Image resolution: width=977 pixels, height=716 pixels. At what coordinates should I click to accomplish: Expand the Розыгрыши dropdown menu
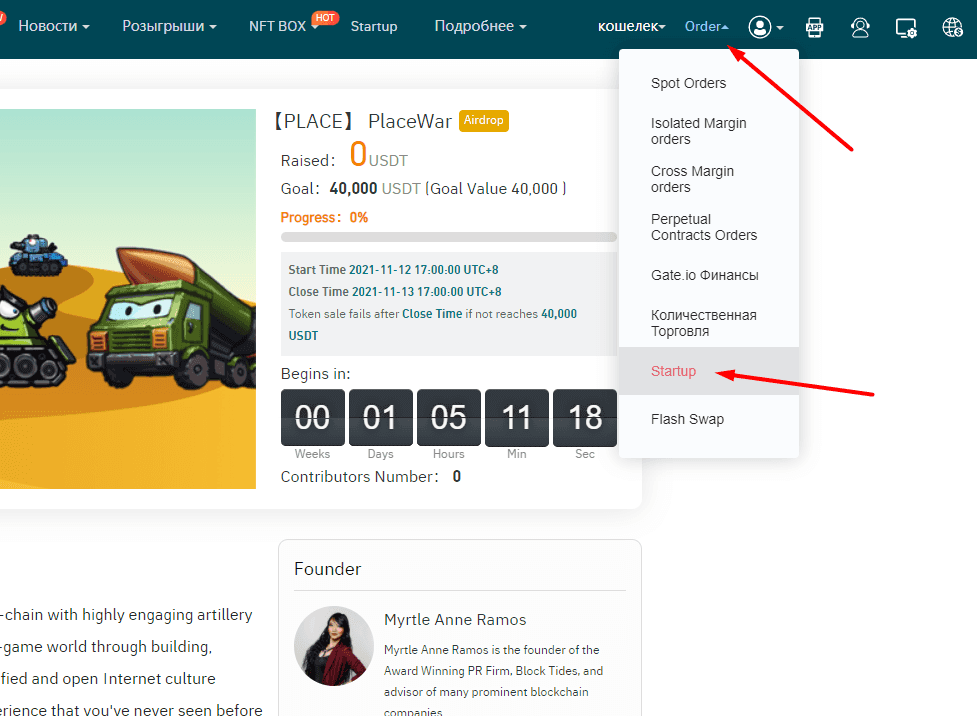coord(169,26)
